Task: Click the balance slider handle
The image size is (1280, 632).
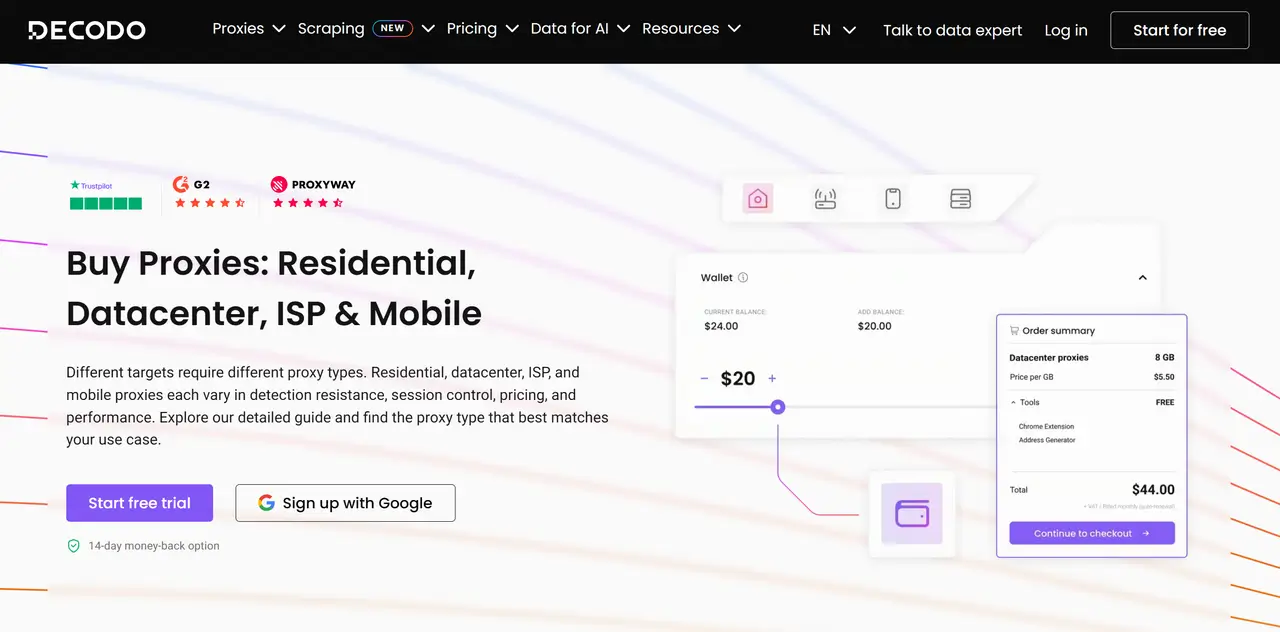Action: point(778,407)
